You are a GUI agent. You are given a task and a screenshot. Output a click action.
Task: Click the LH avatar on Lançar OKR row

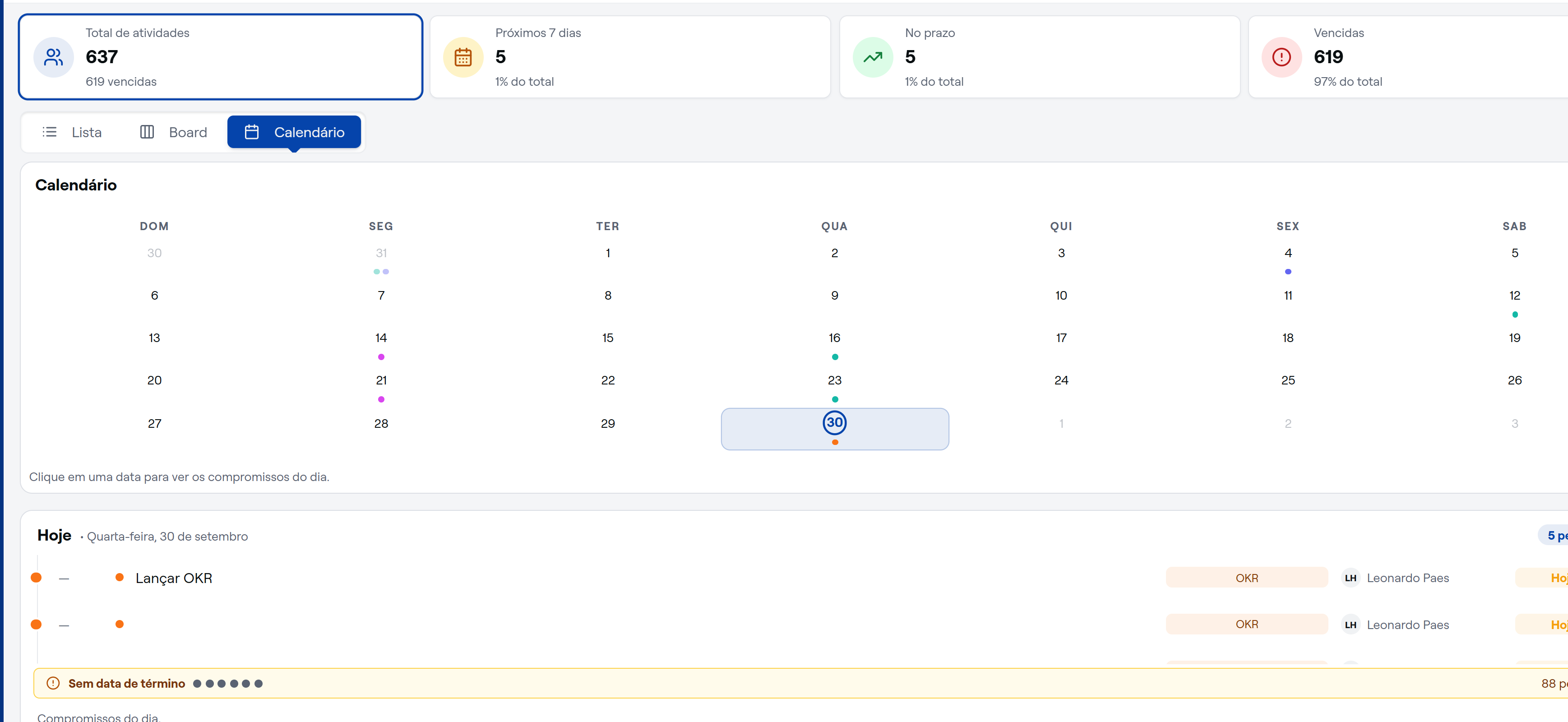coord(1350,578)
